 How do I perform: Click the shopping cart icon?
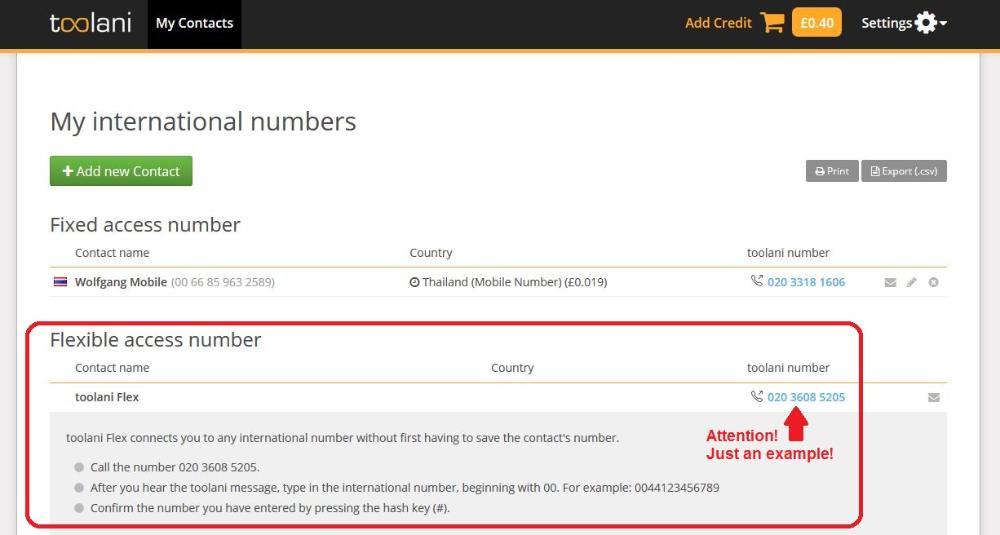[772, 22]
